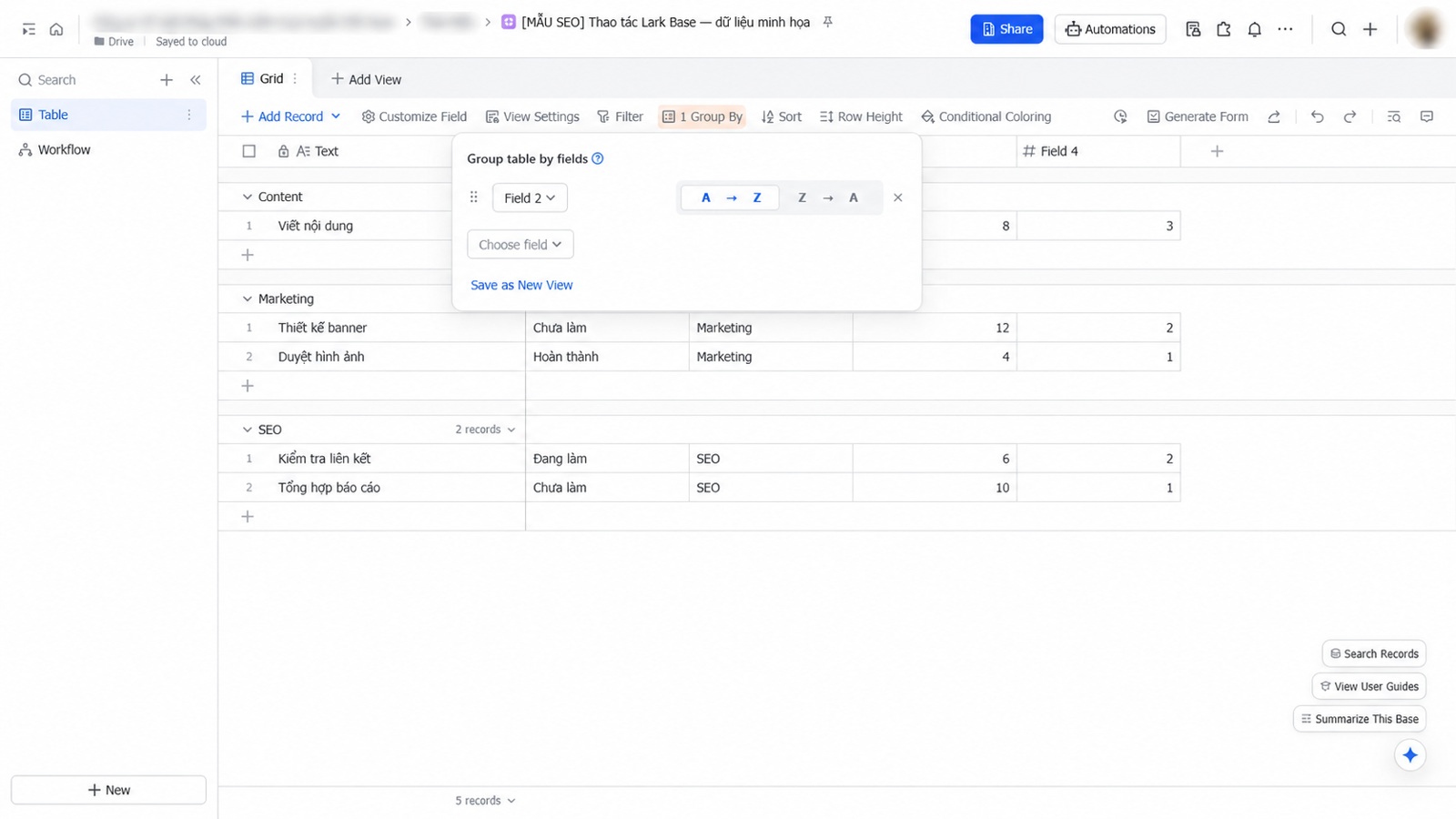Open the find records icon in toolbar
Screen dimensions: 1456x819
coord(1393,116)
